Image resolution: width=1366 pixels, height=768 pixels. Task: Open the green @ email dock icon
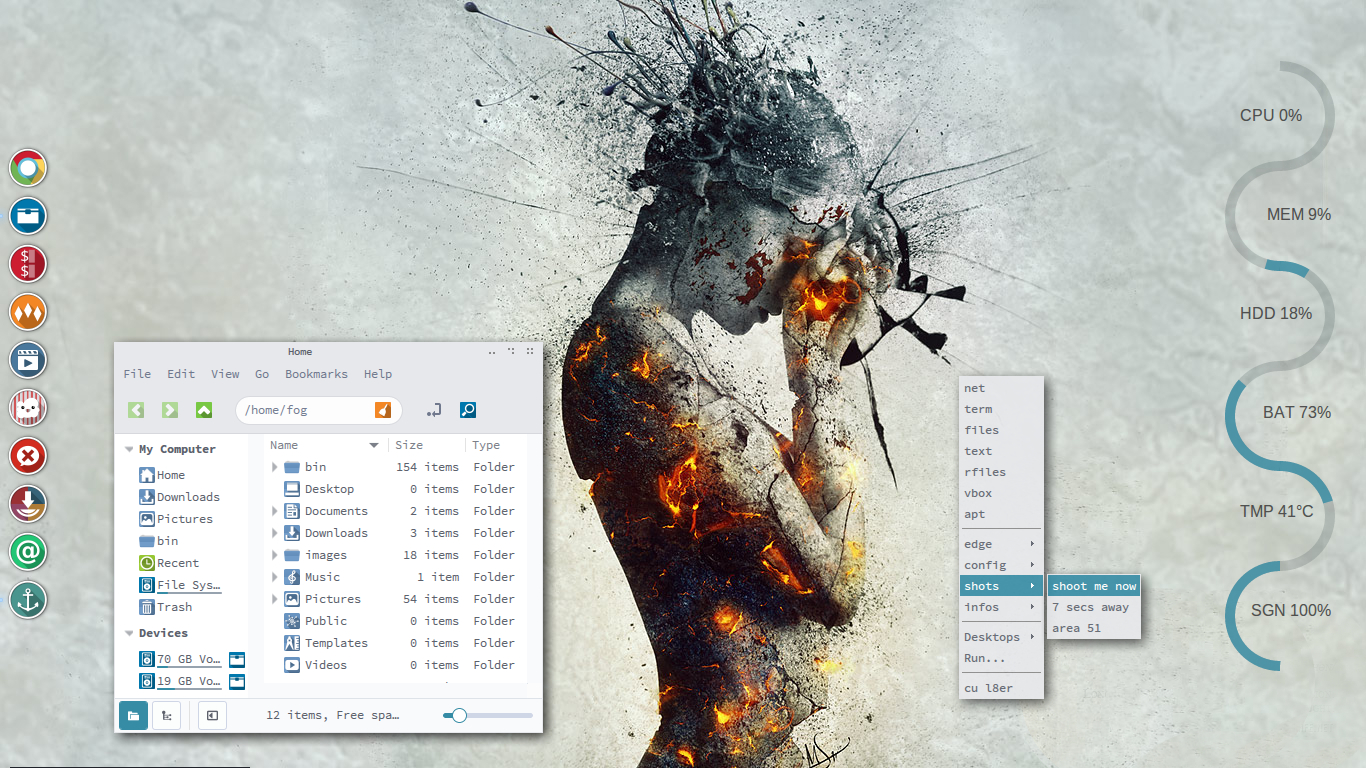pyautogui.click(x=28, y=552)
